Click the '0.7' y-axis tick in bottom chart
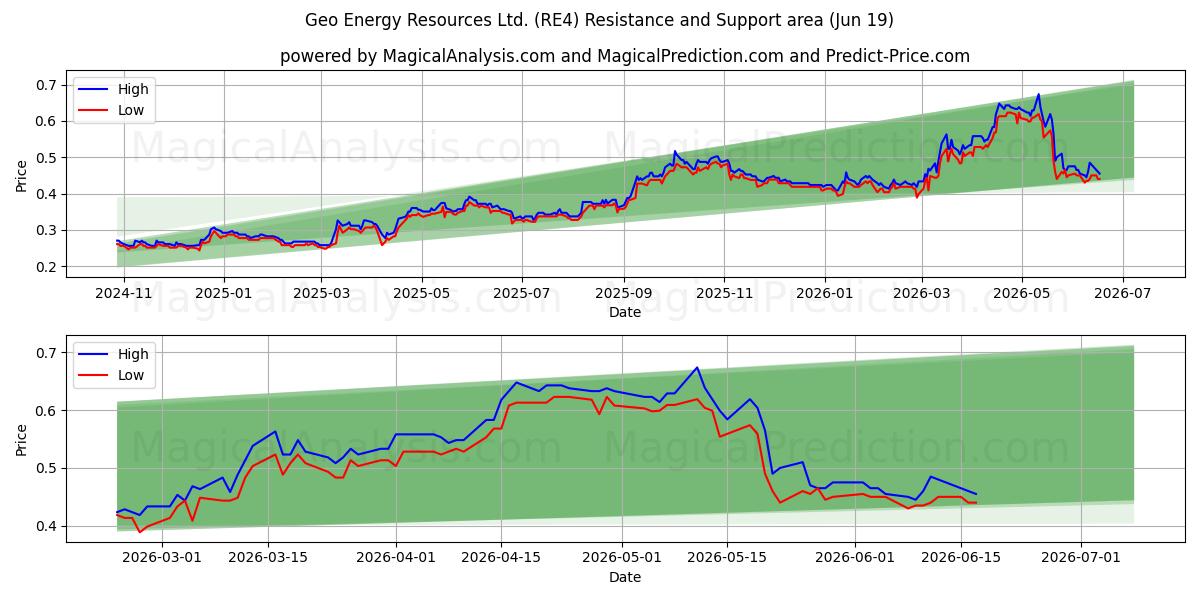This screenshot has width=1200, height=600. point(47,352)
